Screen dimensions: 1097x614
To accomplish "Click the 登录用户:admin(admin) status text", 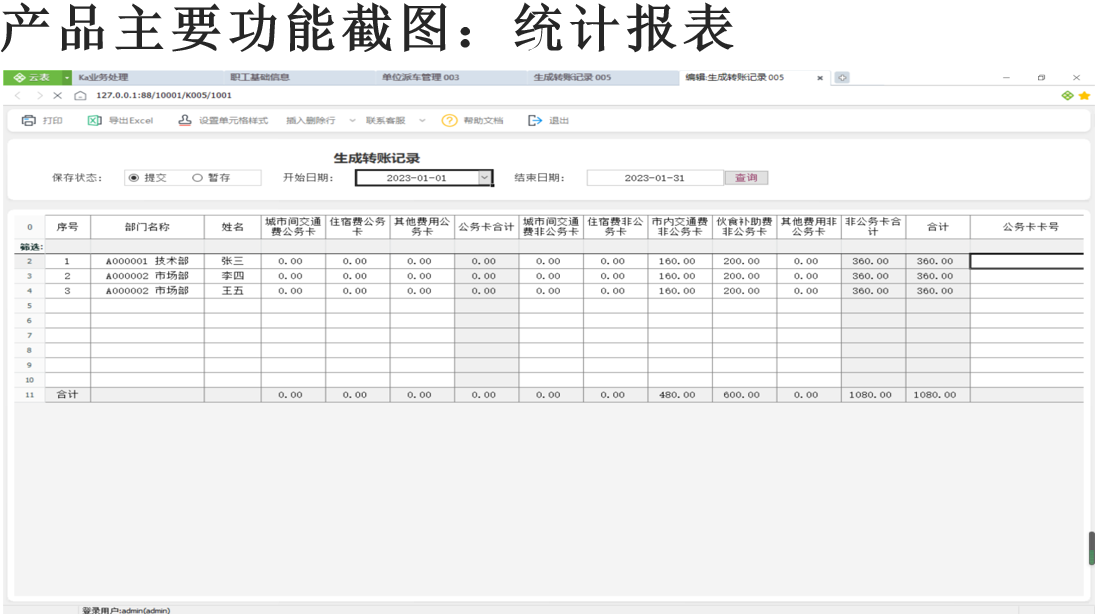I will (x=126, y=610).
